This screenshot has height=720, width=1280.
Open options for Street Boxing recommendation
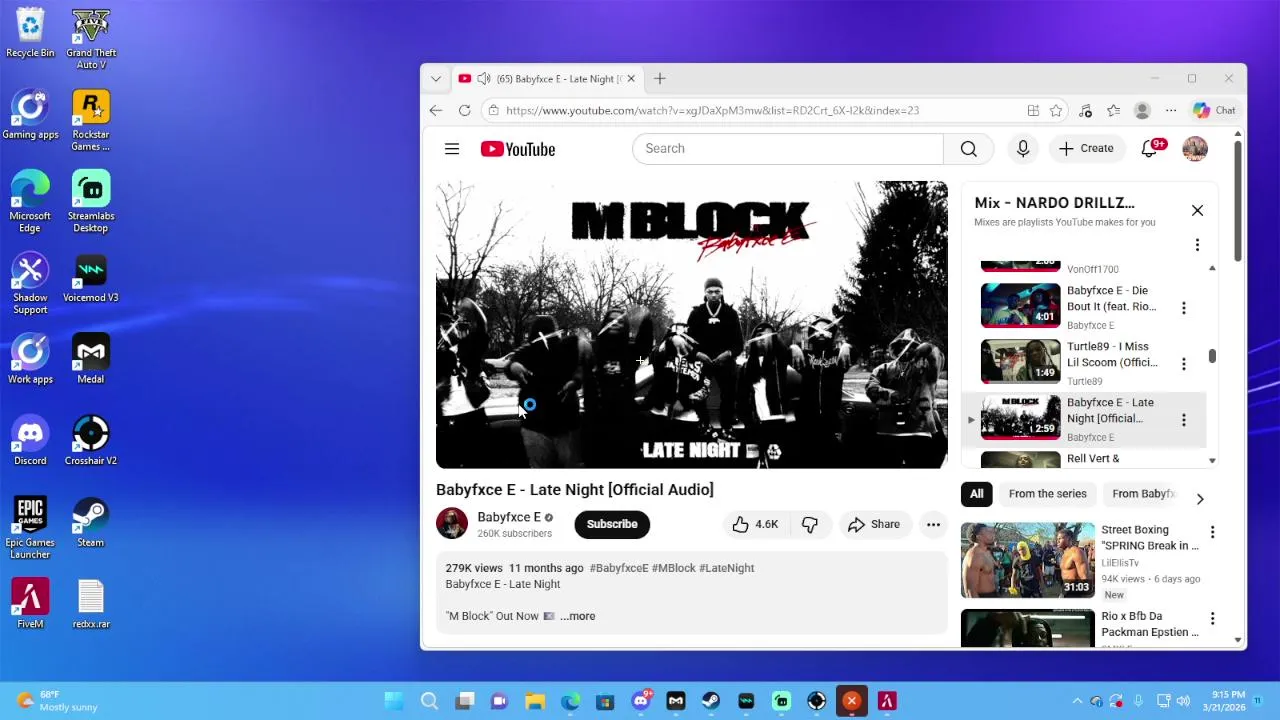(1212, 532)
